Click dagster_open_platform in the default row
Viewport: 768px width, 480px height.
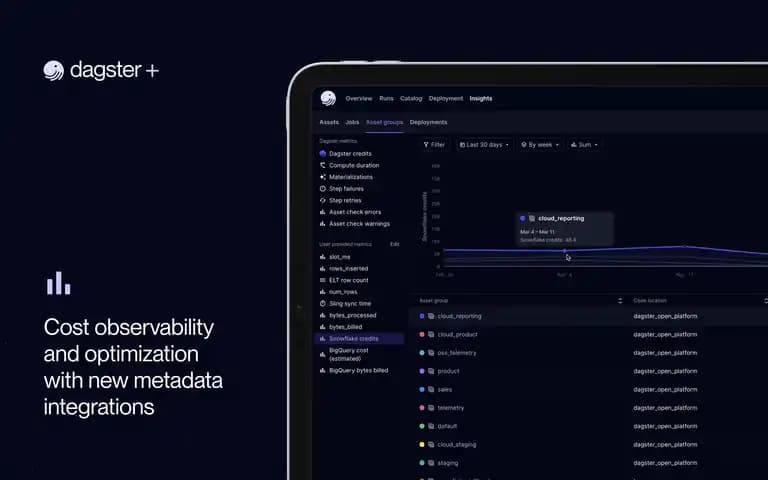pos(665,426)
